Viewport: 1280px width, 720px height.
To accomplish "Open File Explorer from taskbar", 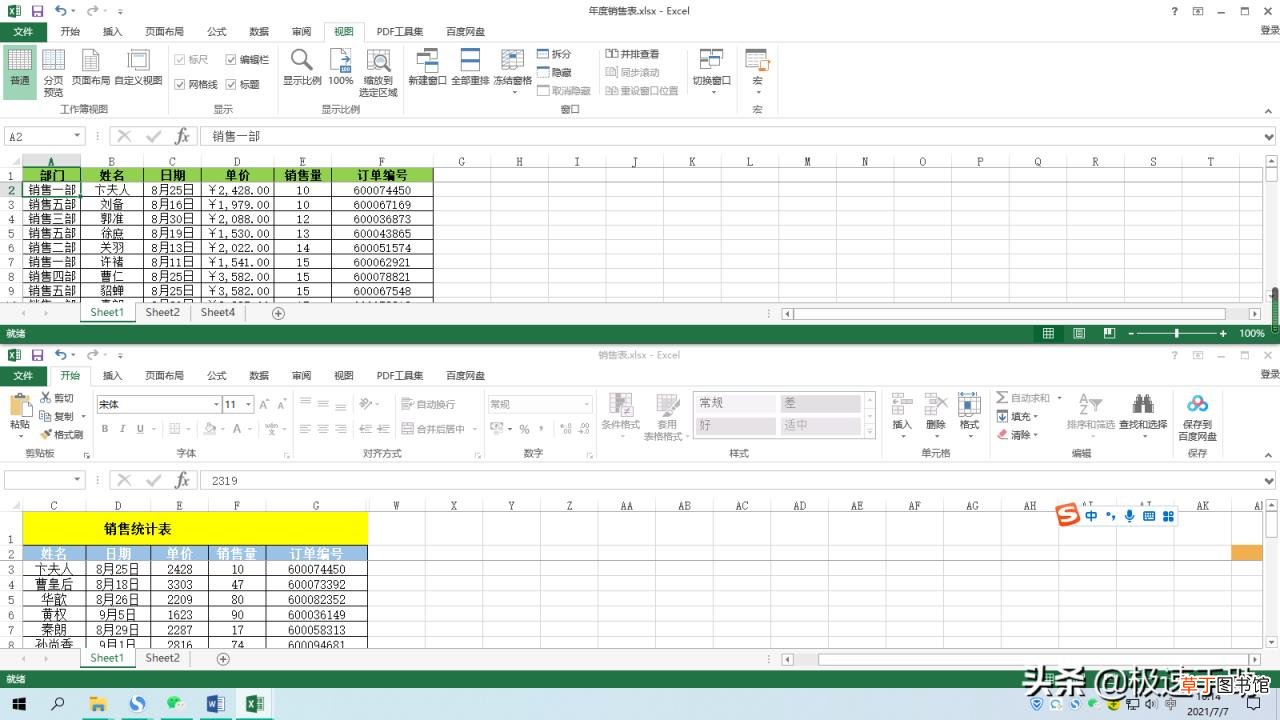I will (98, 704).
